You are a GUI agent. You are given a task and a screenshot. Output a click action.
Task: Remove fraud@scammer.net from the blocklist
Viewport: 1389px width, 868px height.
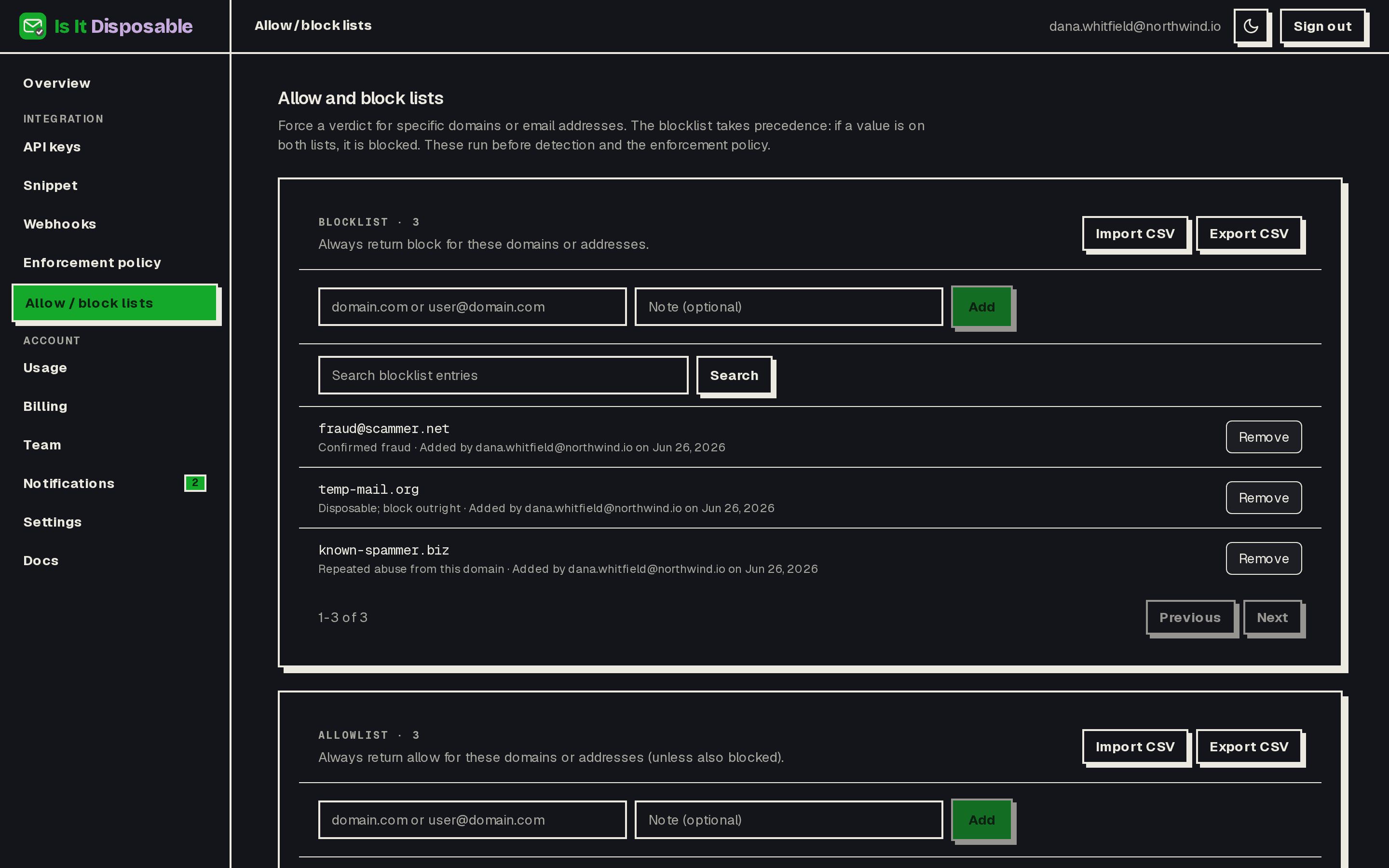coord(1264,437)
